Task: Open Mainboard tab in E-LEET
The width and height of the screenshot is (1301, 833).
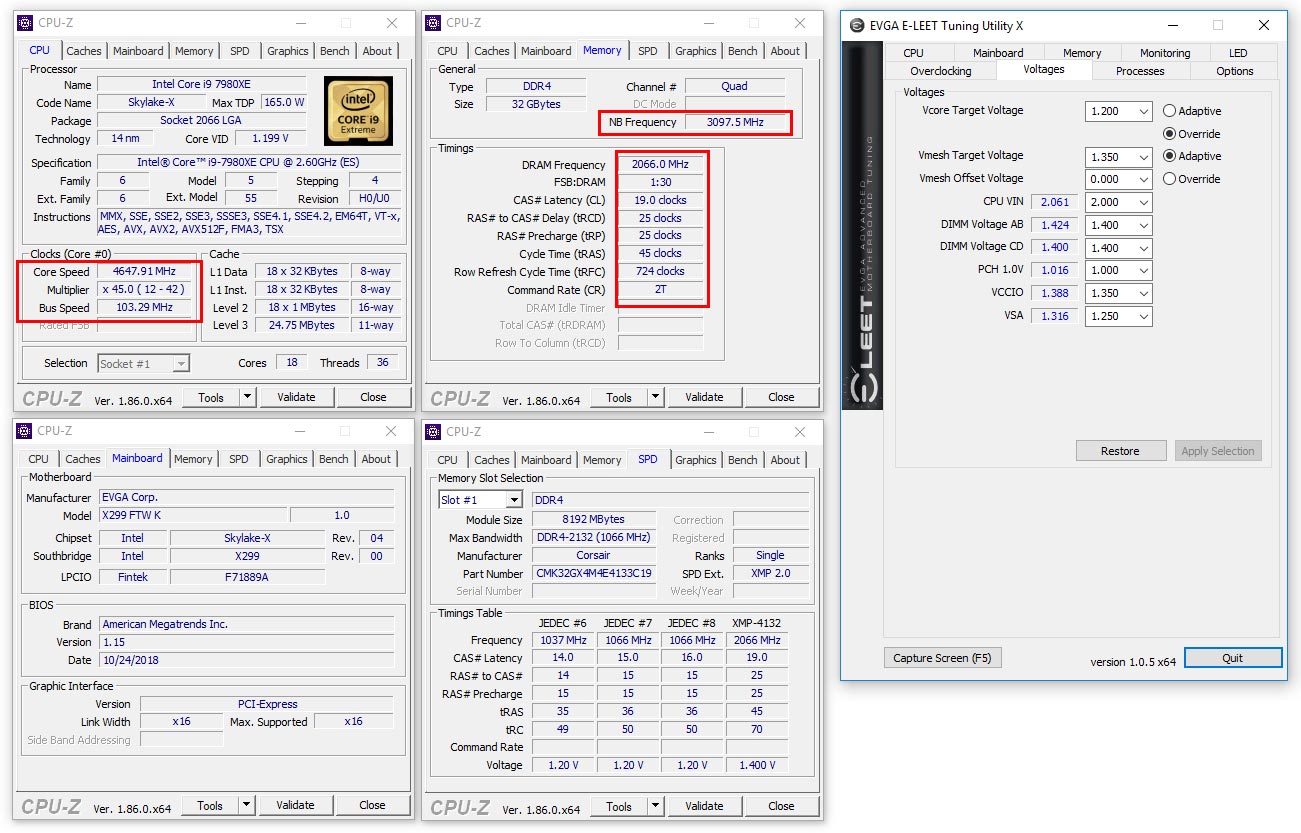Action: click(998, 53)
